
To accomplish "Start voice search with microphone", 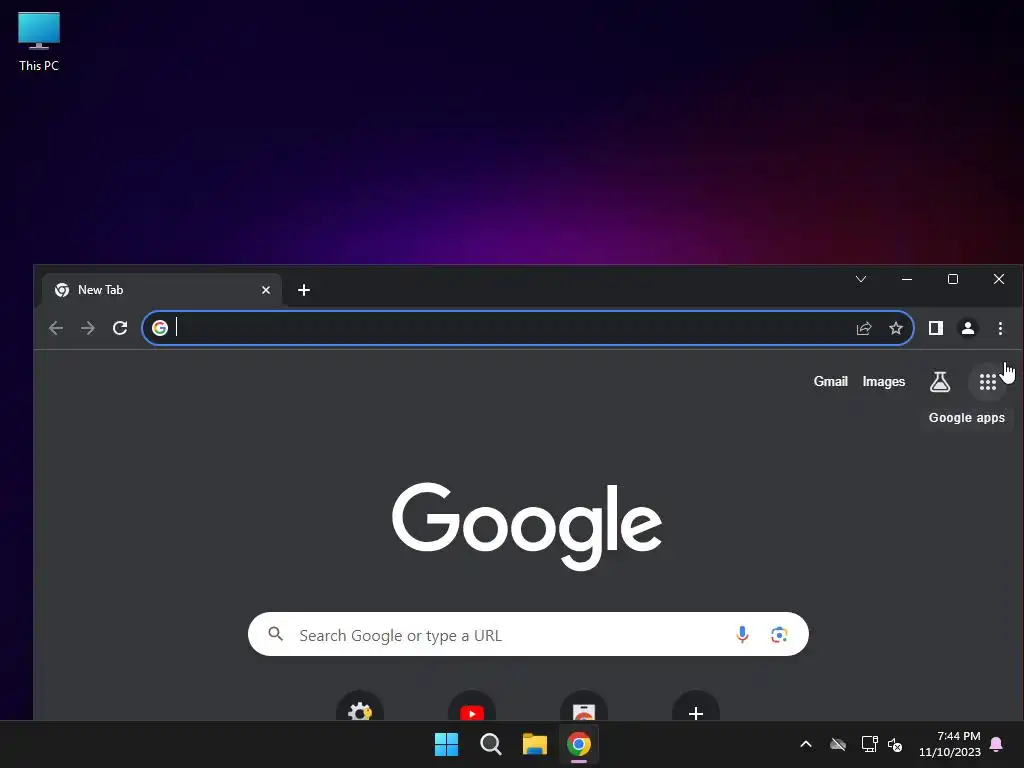I will 742,634.
